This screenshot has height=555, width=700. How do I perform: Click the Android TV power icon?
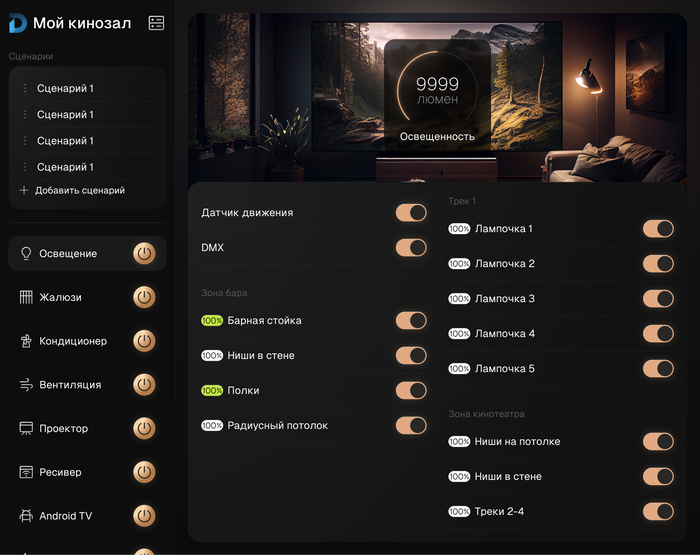[x=144, y=516]
